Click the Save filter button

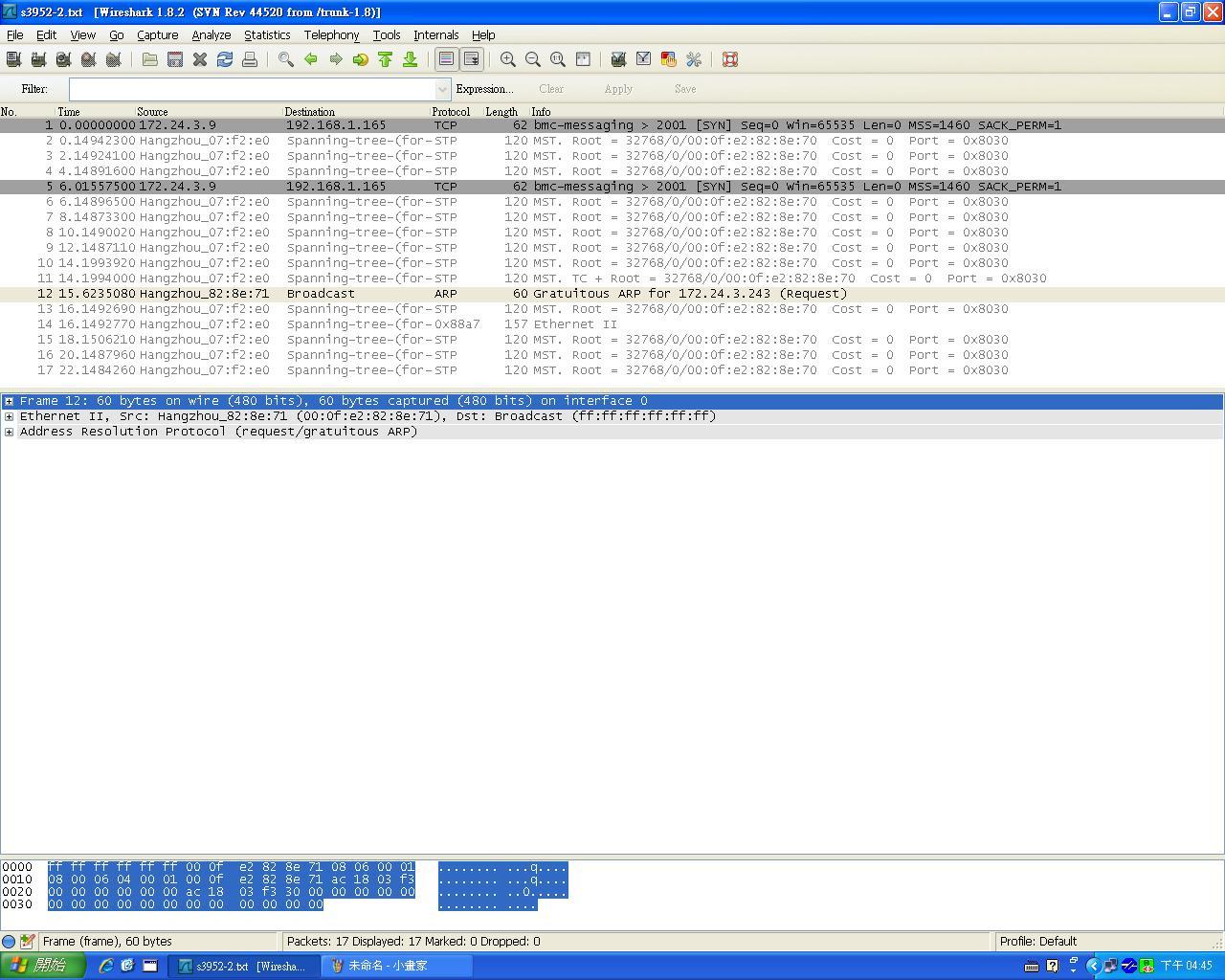[x=685, y=89]
